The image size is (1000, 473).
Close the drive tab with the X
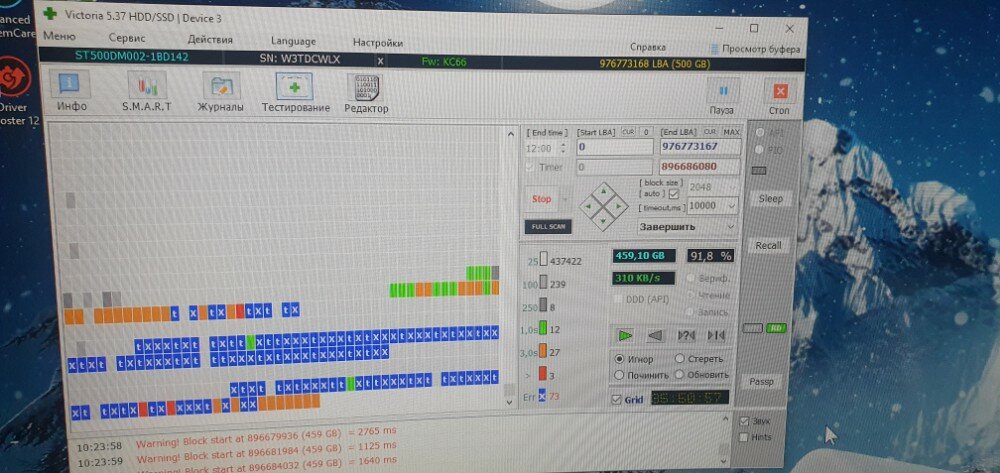pos(380,61)
